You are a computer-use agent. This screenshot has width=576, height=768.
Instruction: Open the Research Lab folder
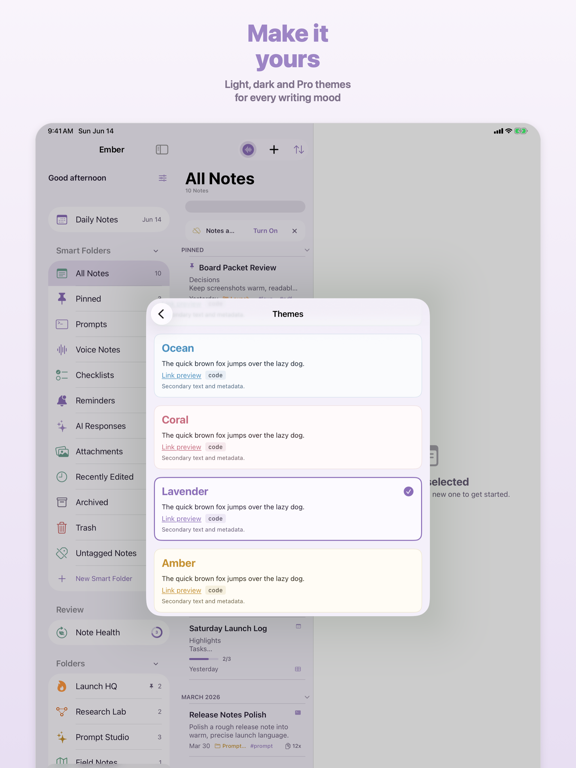pos(109,712)
